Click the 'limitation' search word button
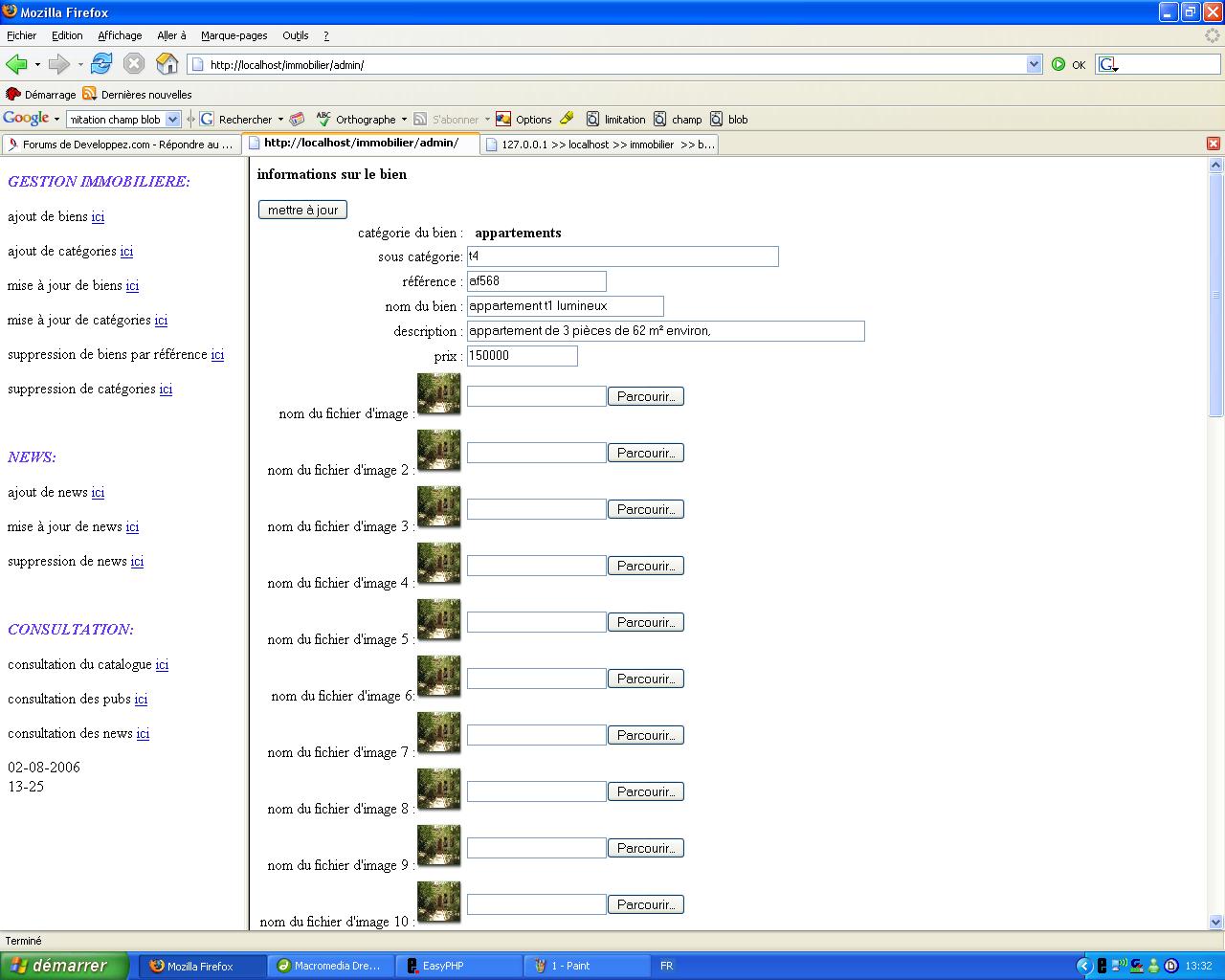Screen dimensions: 1225x980 click(615, 120)
